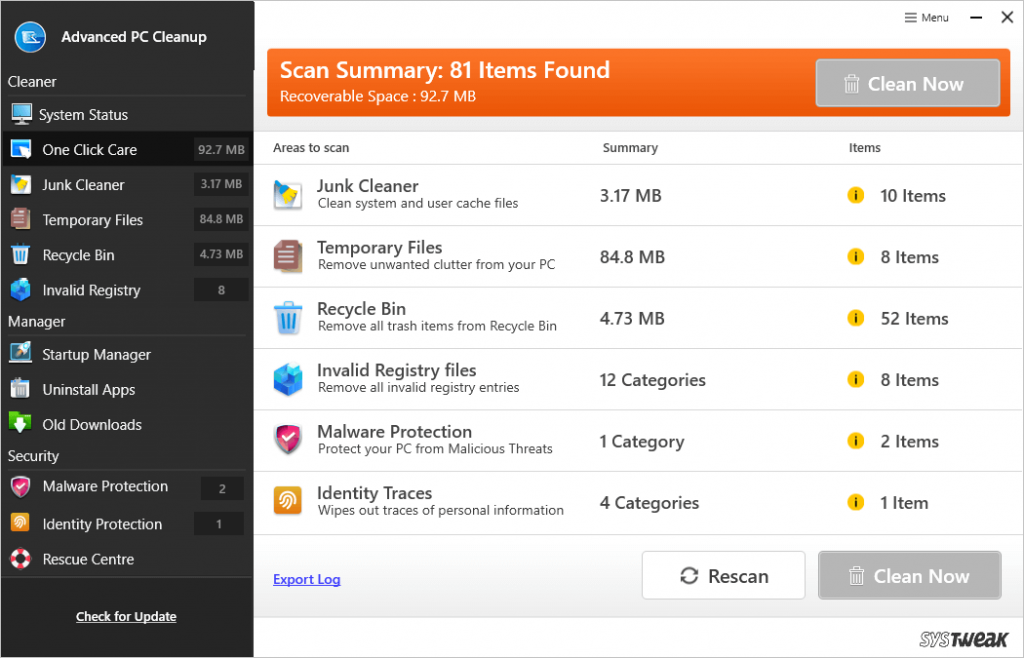The image size is (1024, 658).
Task: Go to Uninstall Apps
Action: [127, 390]
